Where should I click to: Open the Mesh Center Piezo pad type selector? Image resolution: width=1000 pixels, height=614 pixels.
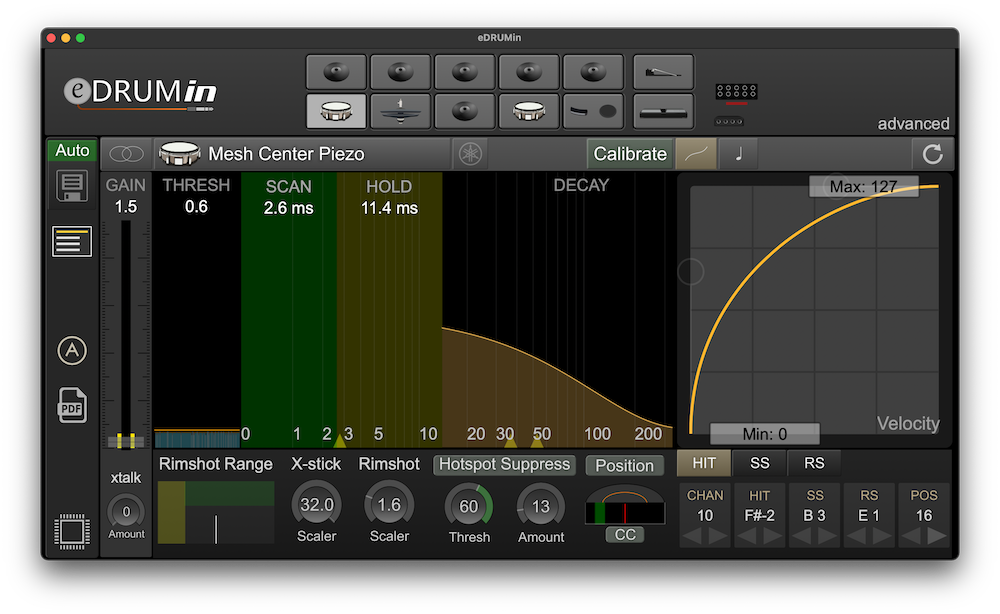point(304,154)
